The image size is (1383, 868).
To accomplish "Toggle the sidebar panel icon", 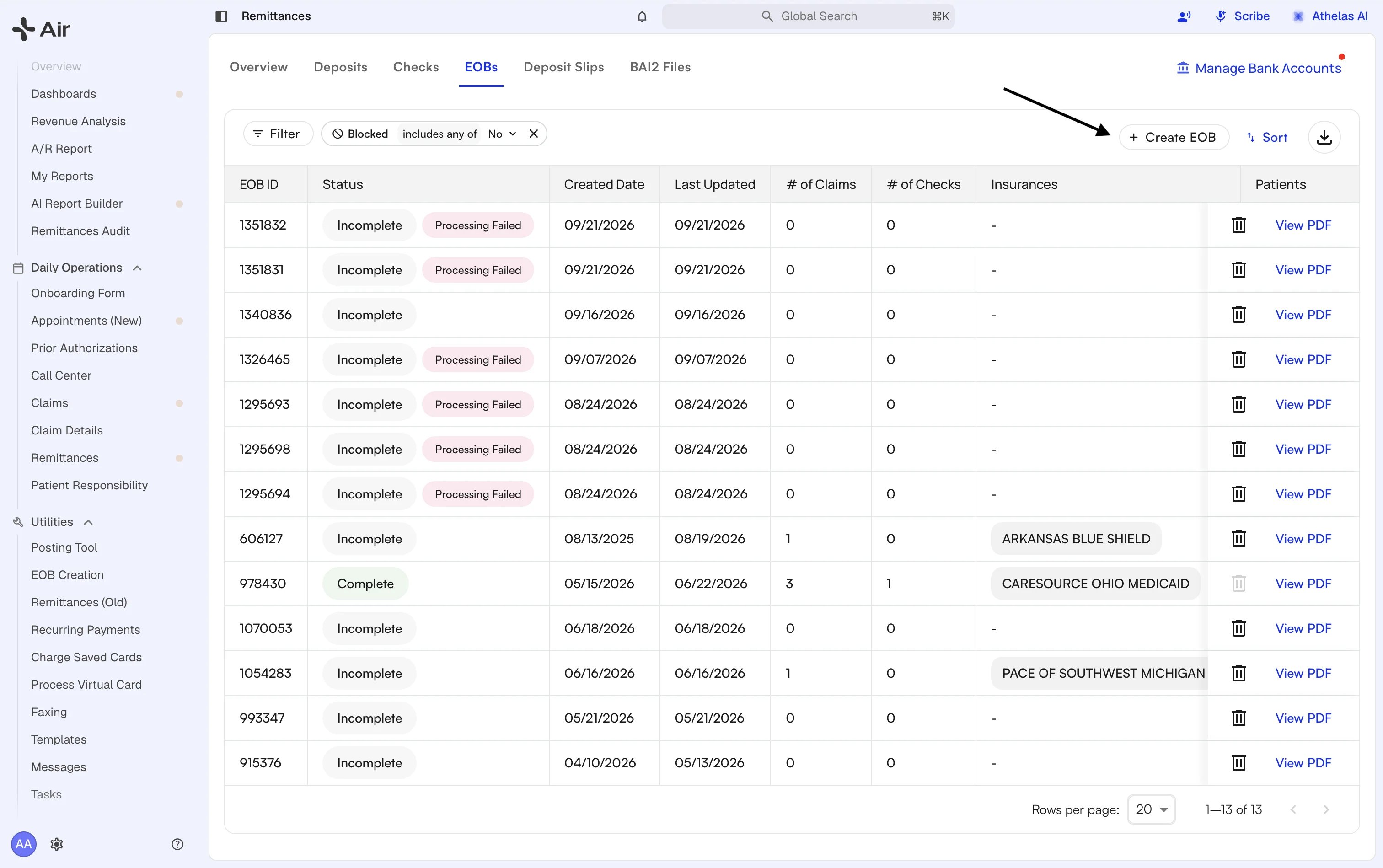I will [x=221, y=16].
